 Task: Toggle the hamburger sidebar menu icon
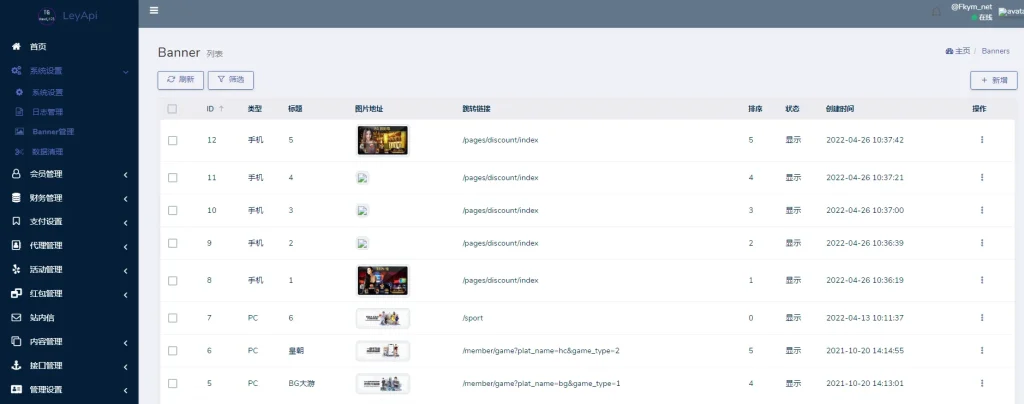(x=153, y=11)
